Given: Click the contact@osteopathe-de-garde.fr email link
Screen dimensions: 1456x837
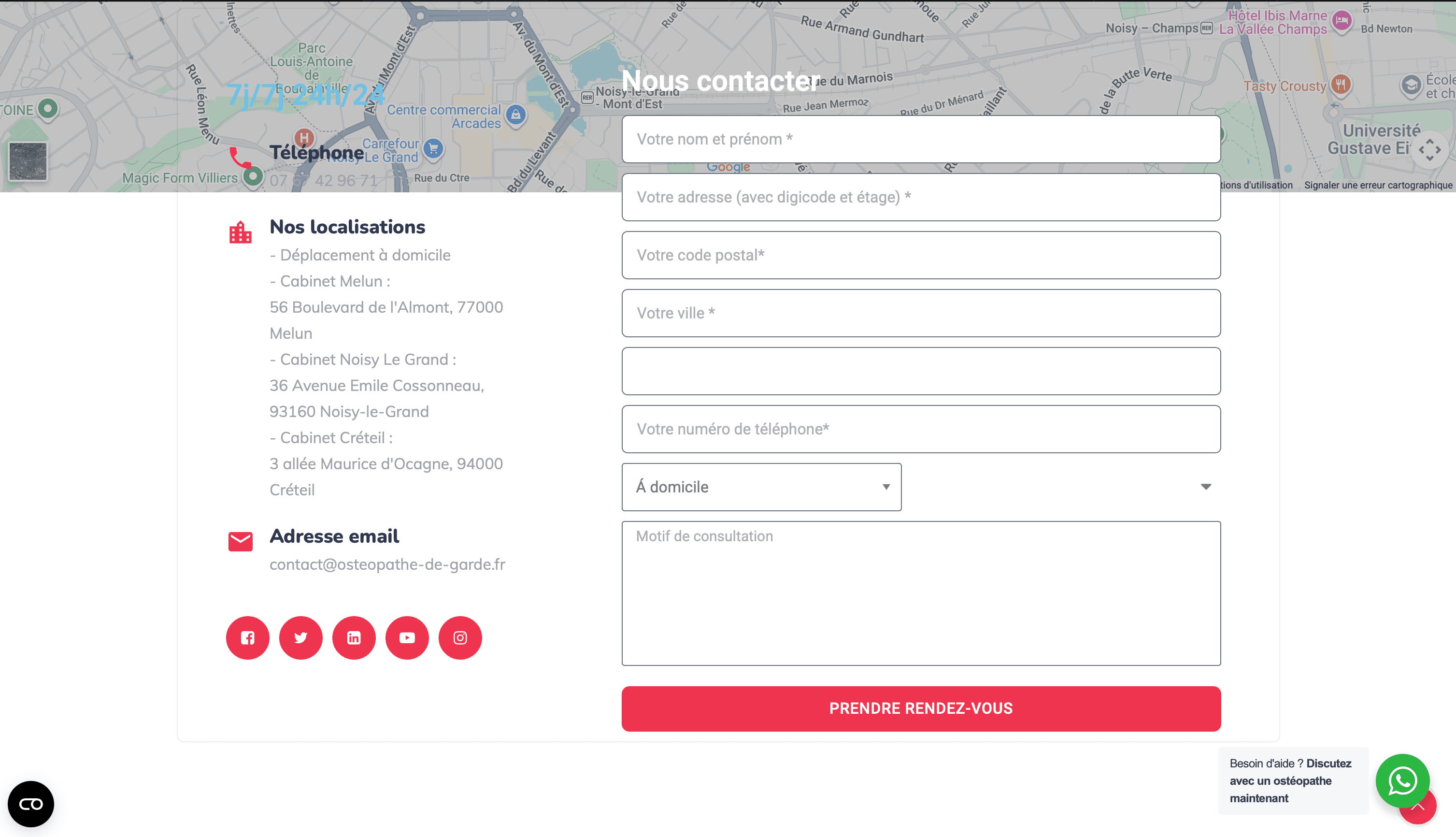Looking at the screenshot, I should coord(387,564).
